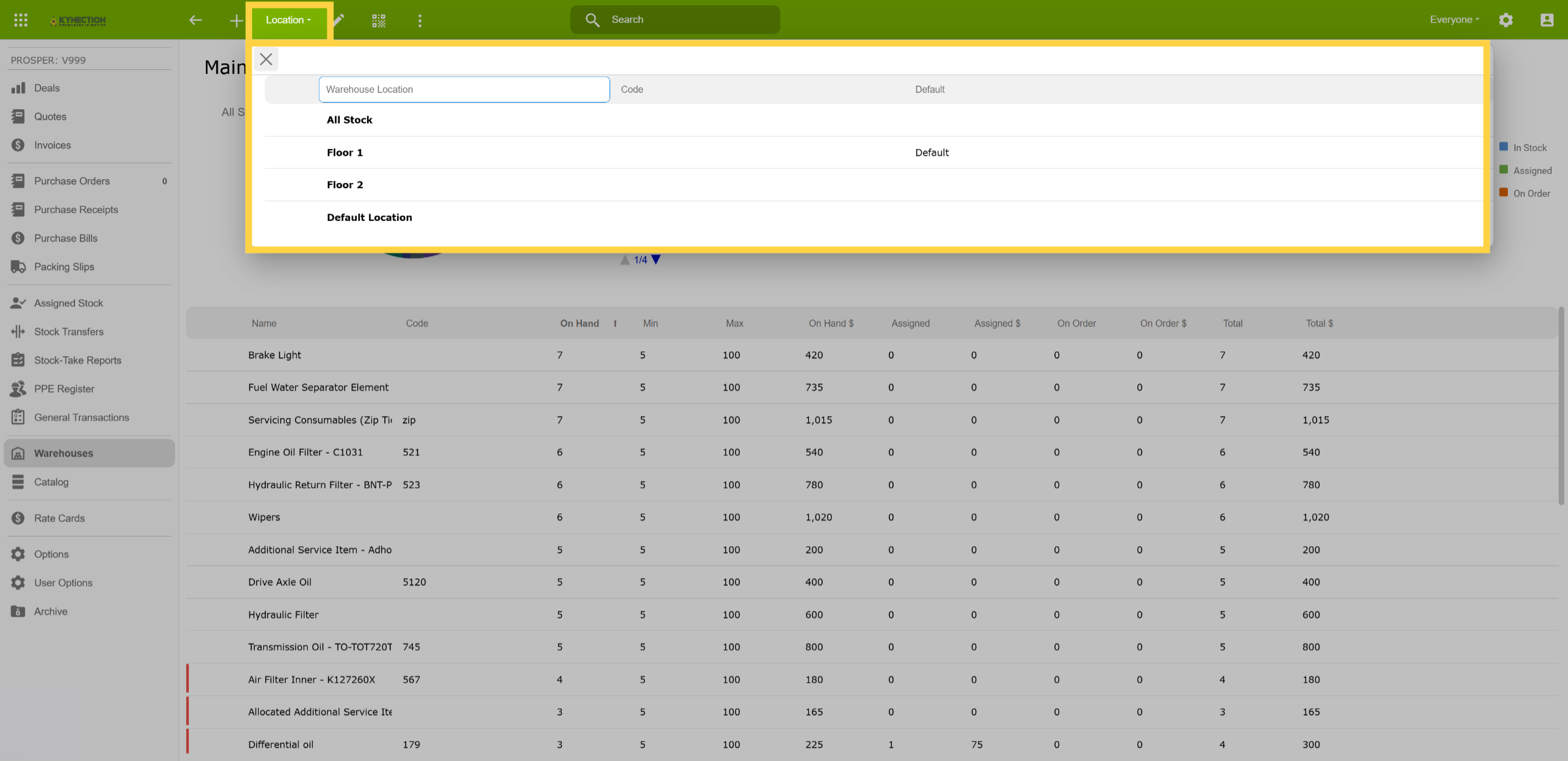Open the user account profile icon
Viewport: 1568px width, 761px height.
[x=1546, y=20]
